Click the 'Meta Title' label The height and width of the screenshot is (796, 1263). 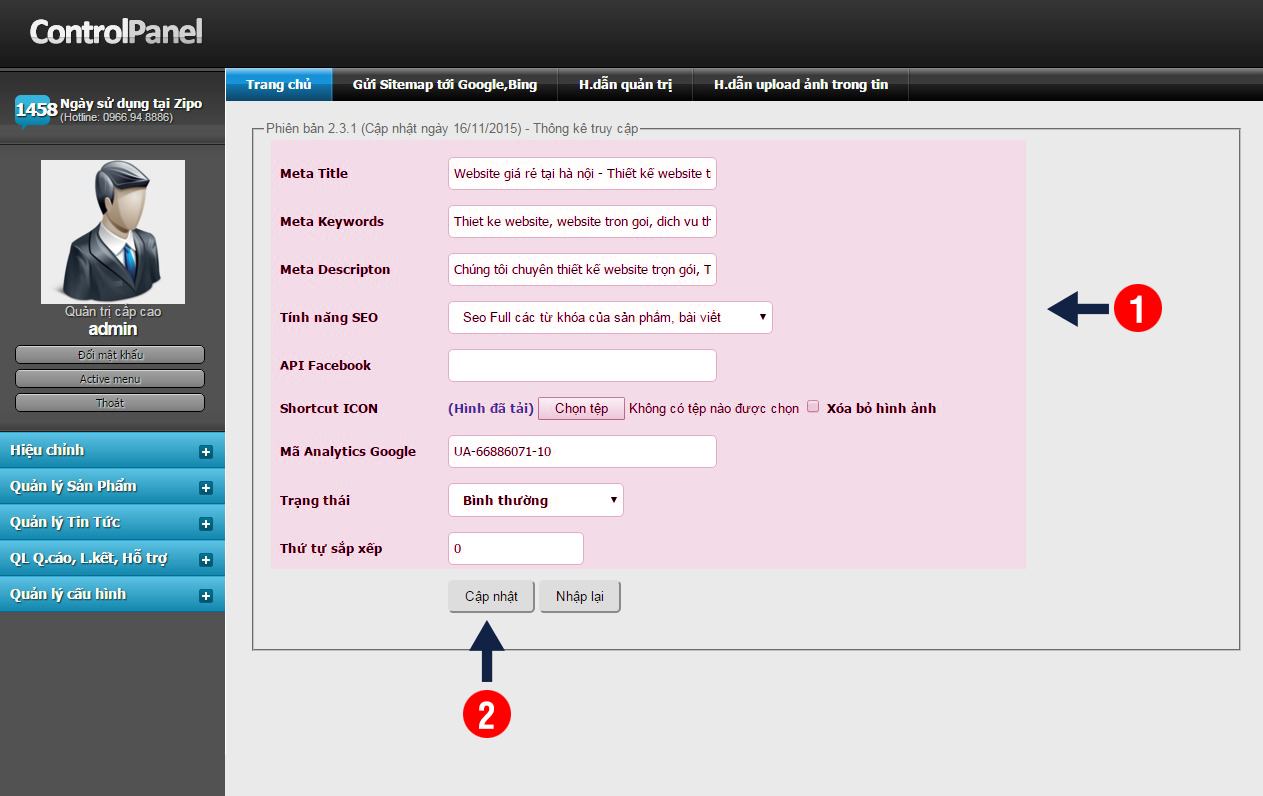(x=314, y=173)
